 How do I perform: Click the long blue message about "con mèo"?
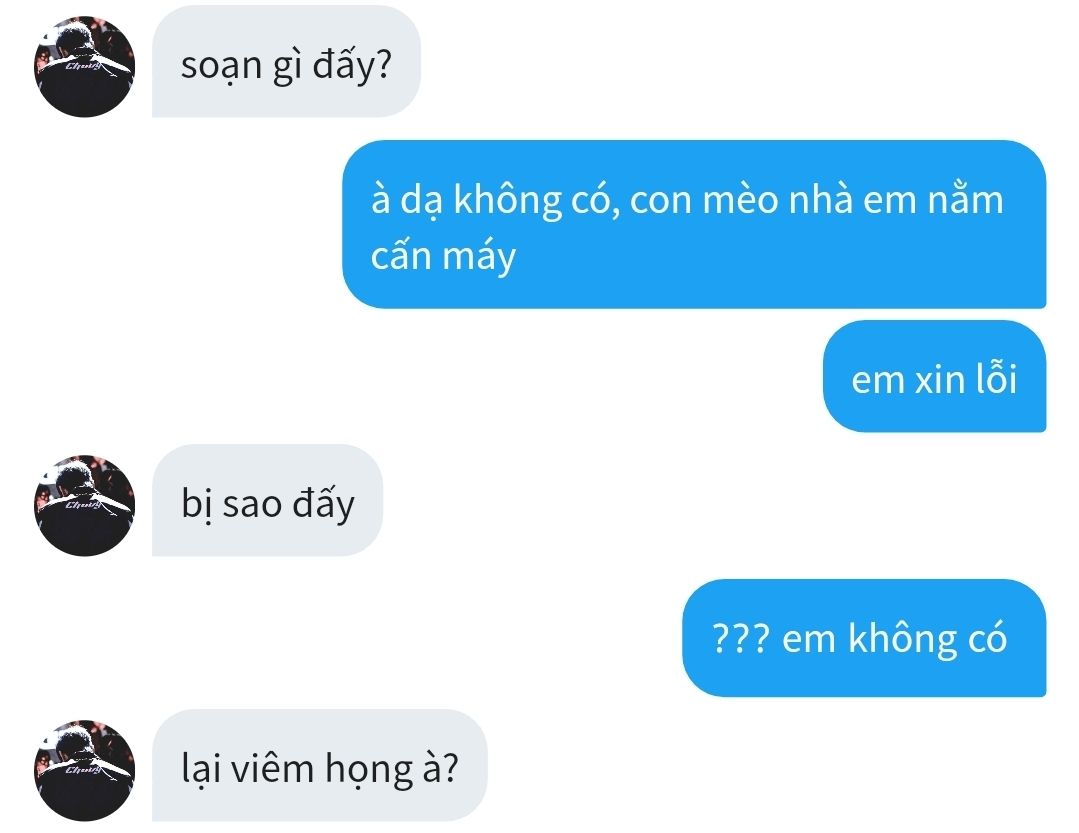[x=694, y=224]
